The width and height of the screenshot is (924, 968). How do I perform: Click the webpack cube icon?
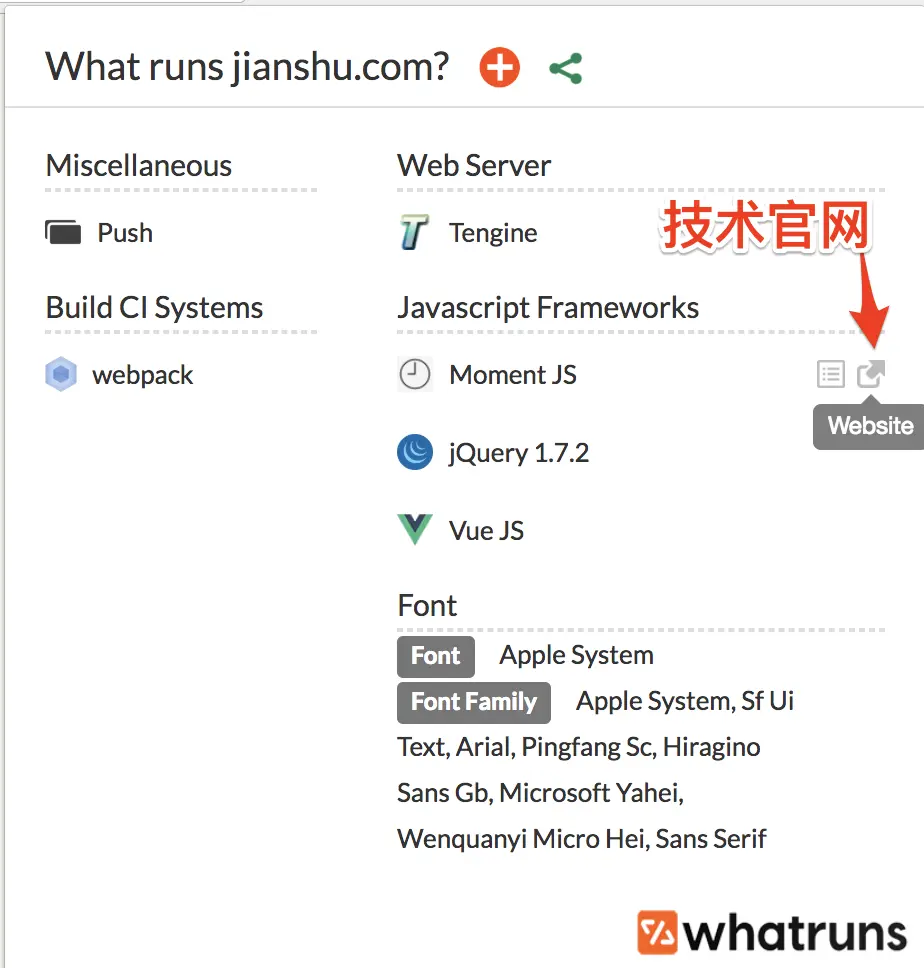pos(61,374)
